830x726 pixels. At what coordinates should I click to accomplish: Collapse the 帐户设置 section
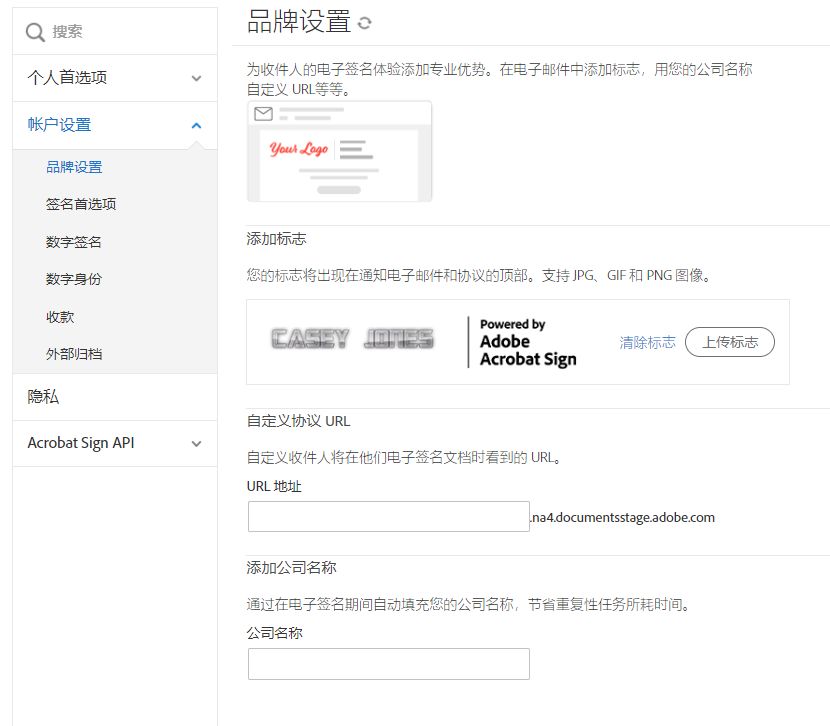(196, 125)
